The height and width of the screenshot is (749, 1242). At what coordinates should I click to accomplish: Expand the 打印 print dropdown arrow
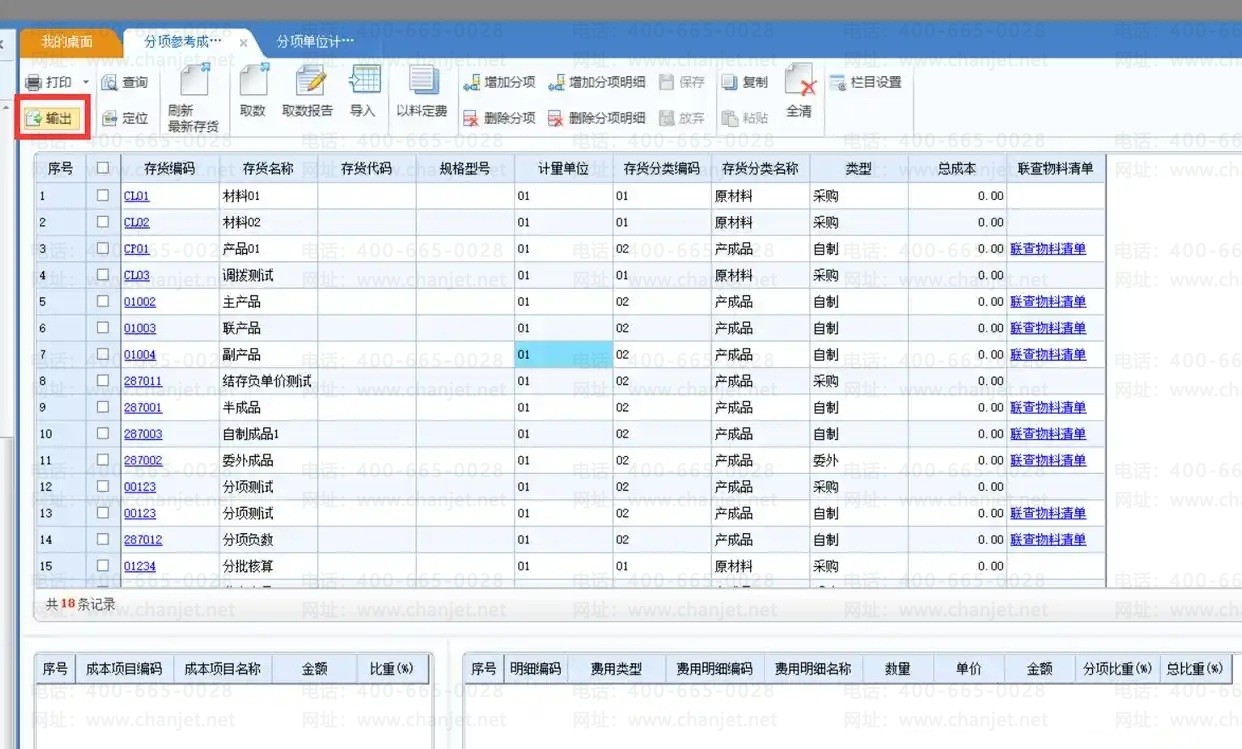(86, 83)
